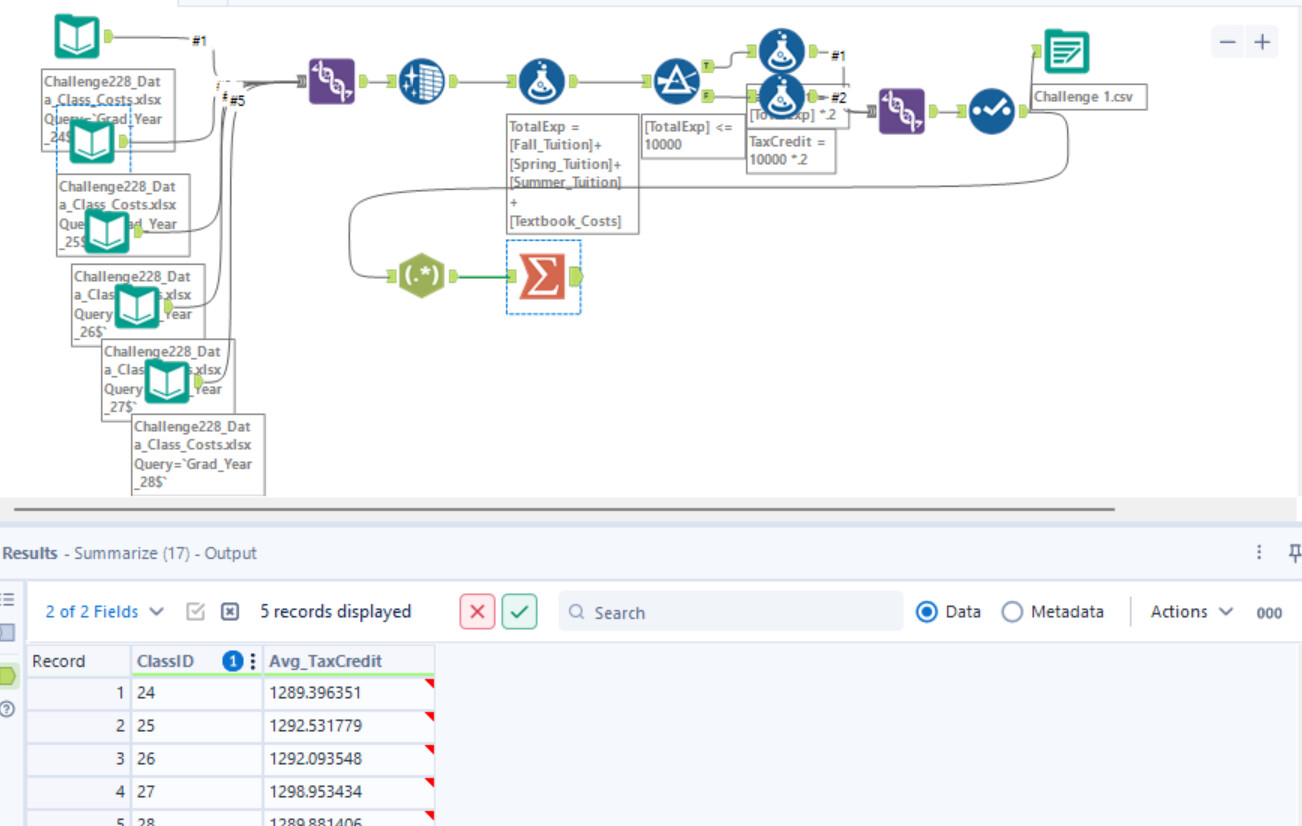Zoom out with the minus button
1302x826 pixels.
tap(1228, 42)
